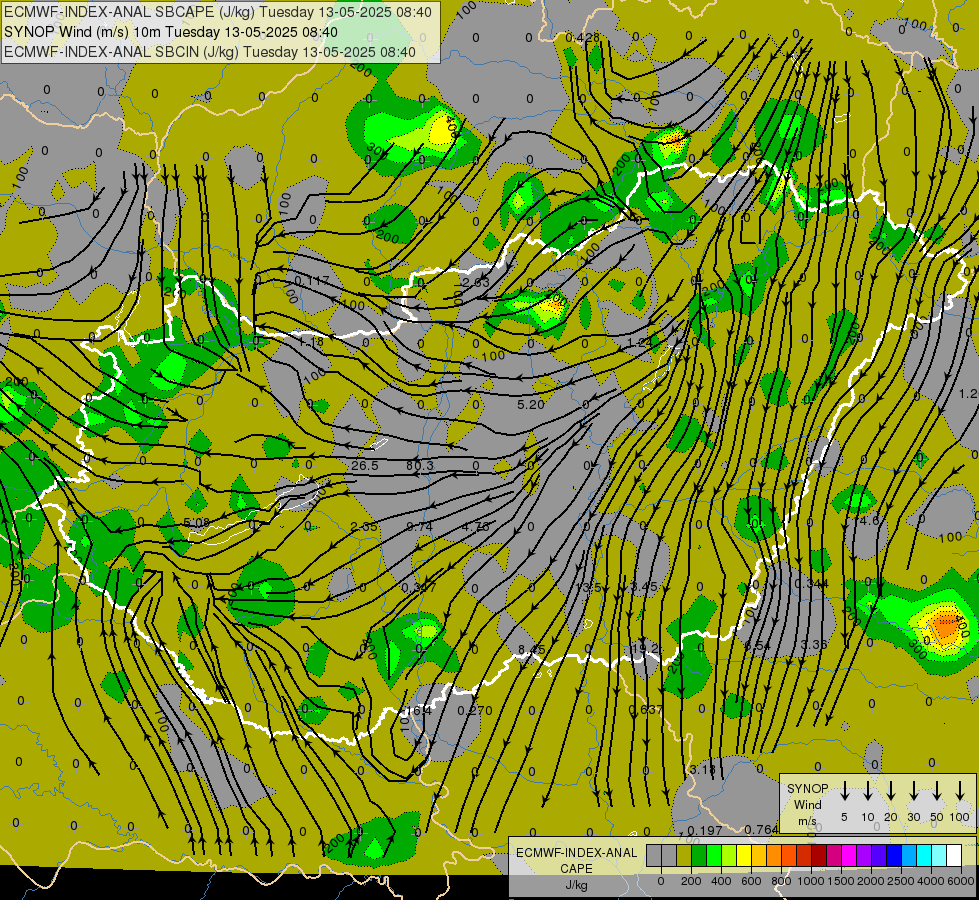Viewport: 979px width, 900px height.
Task: Pick the olive swatch in CAPE legend
Action: tap(684, 855)
